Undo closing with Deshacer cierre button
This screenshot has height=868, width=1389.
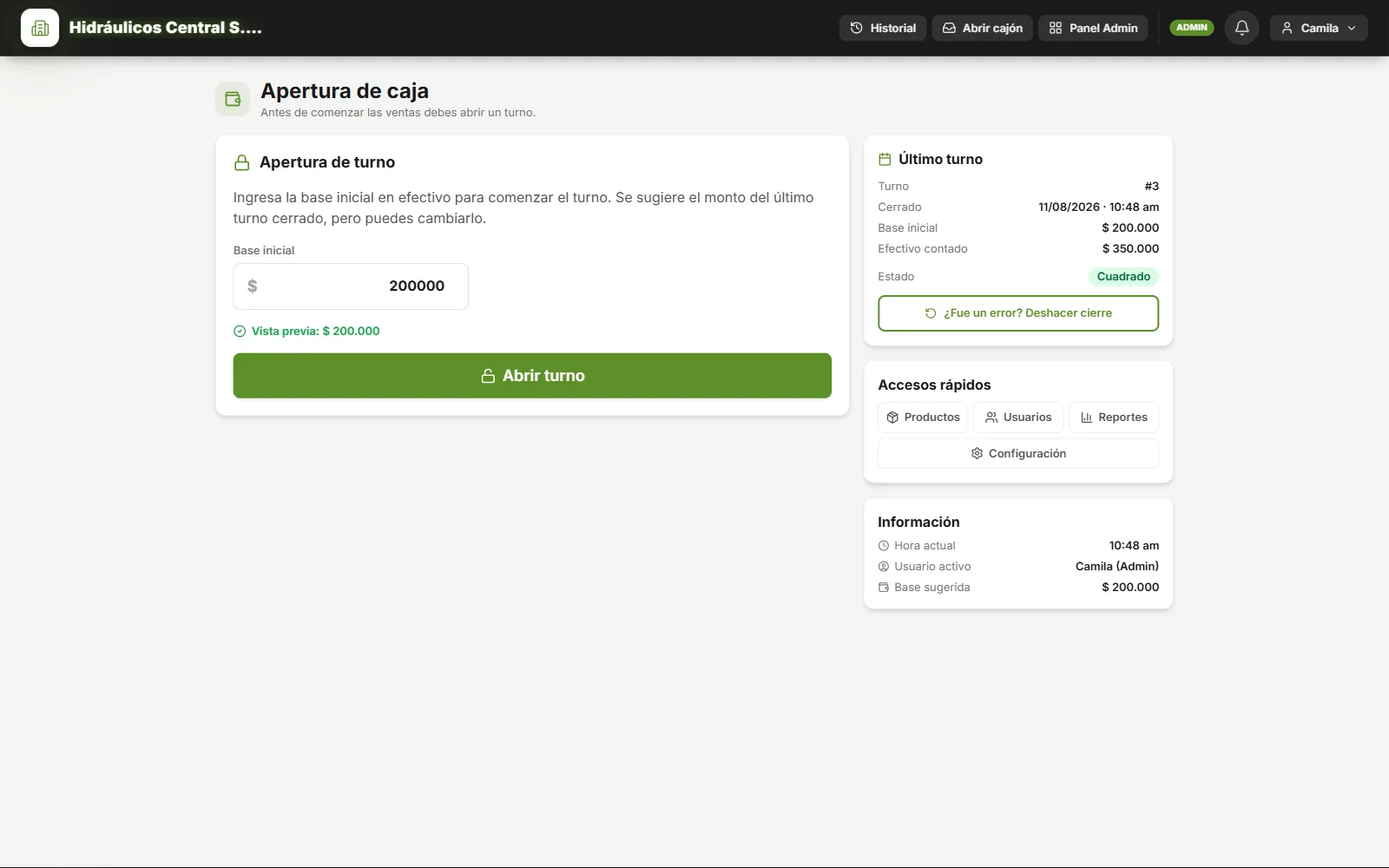1018,313
